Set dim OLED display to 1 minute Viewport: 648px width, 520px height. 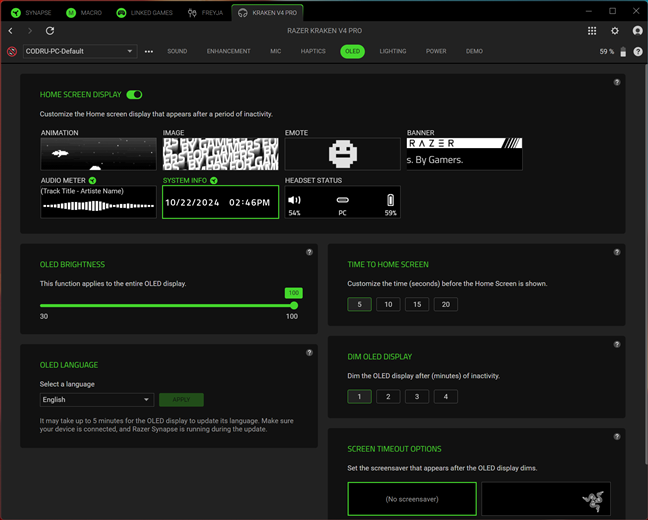tap(360, 396)
